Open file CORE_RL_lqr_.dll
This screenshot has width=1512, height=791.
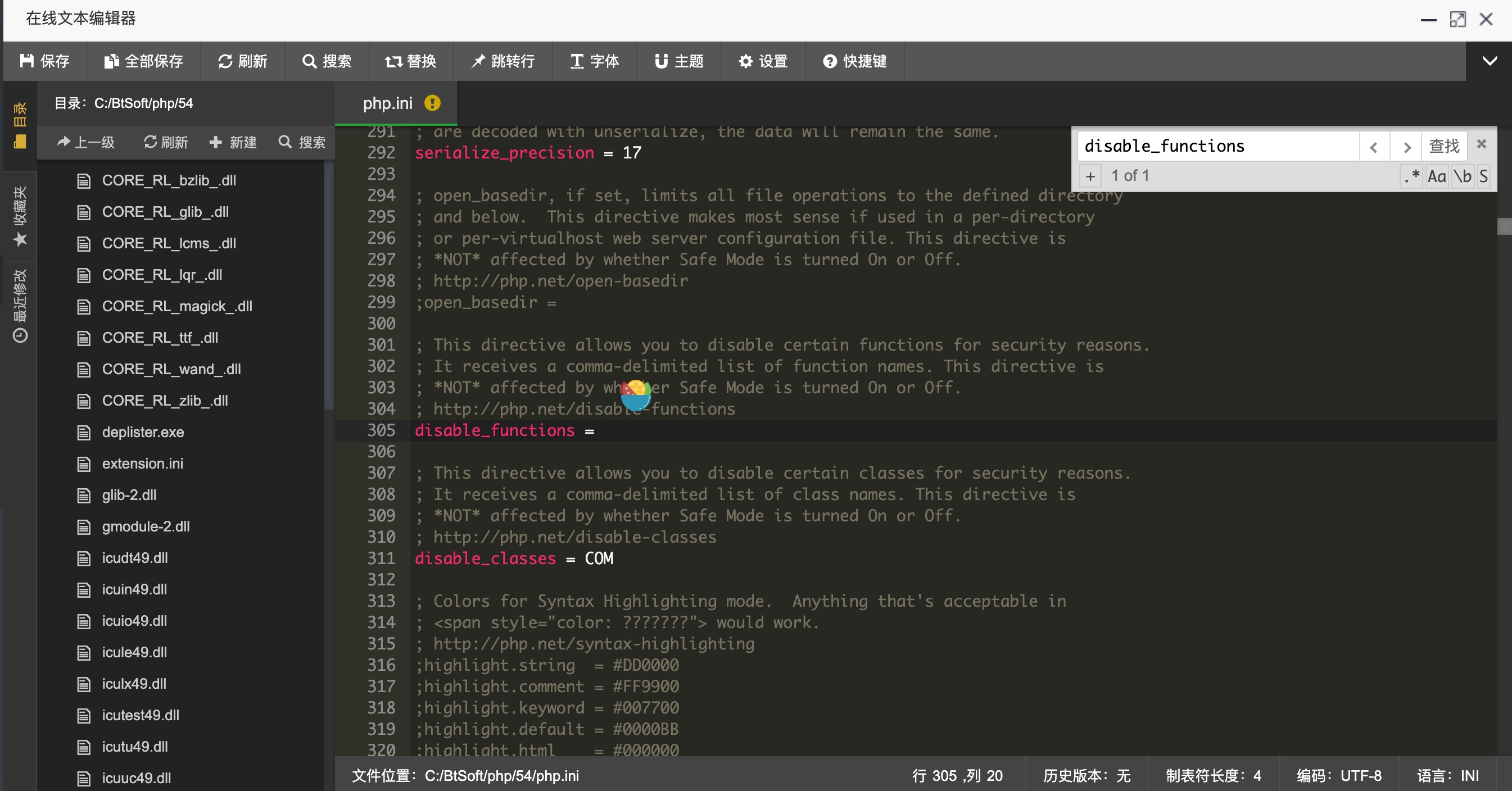pos(162,275)
